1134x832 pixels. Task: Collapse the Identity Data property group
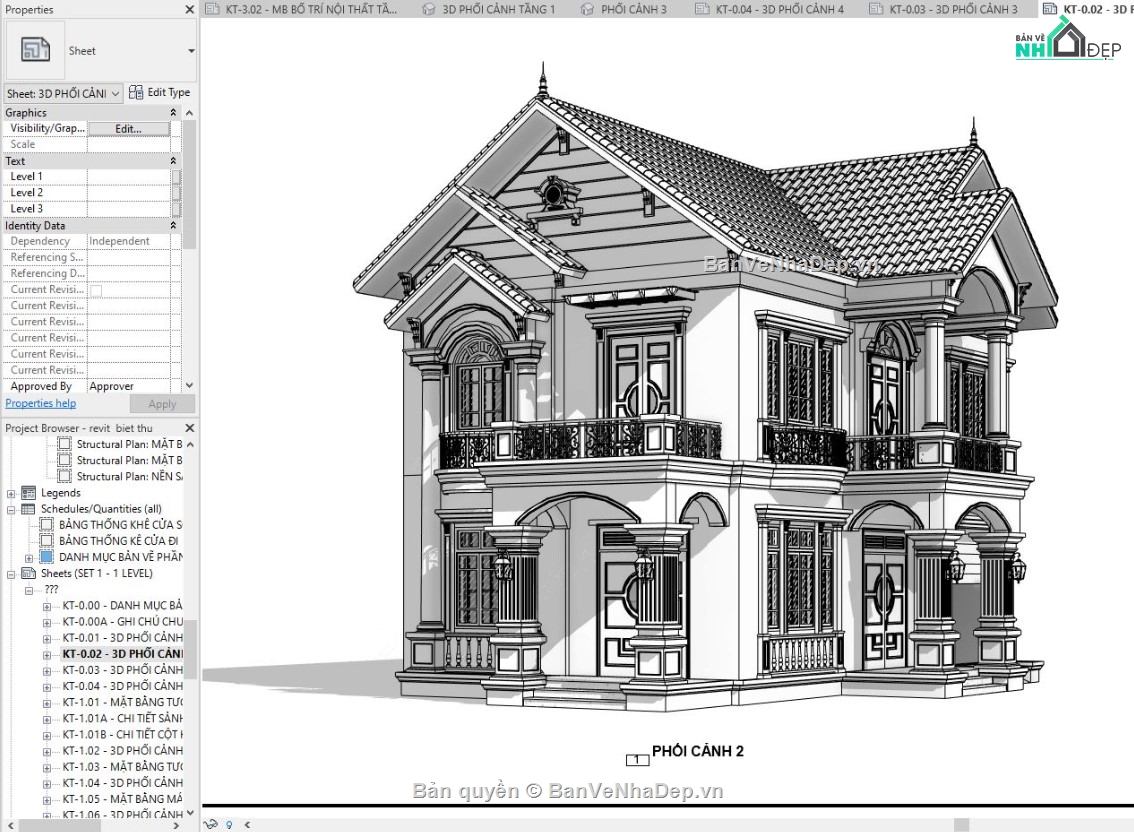pyautogui.click(x=173, y=226)
